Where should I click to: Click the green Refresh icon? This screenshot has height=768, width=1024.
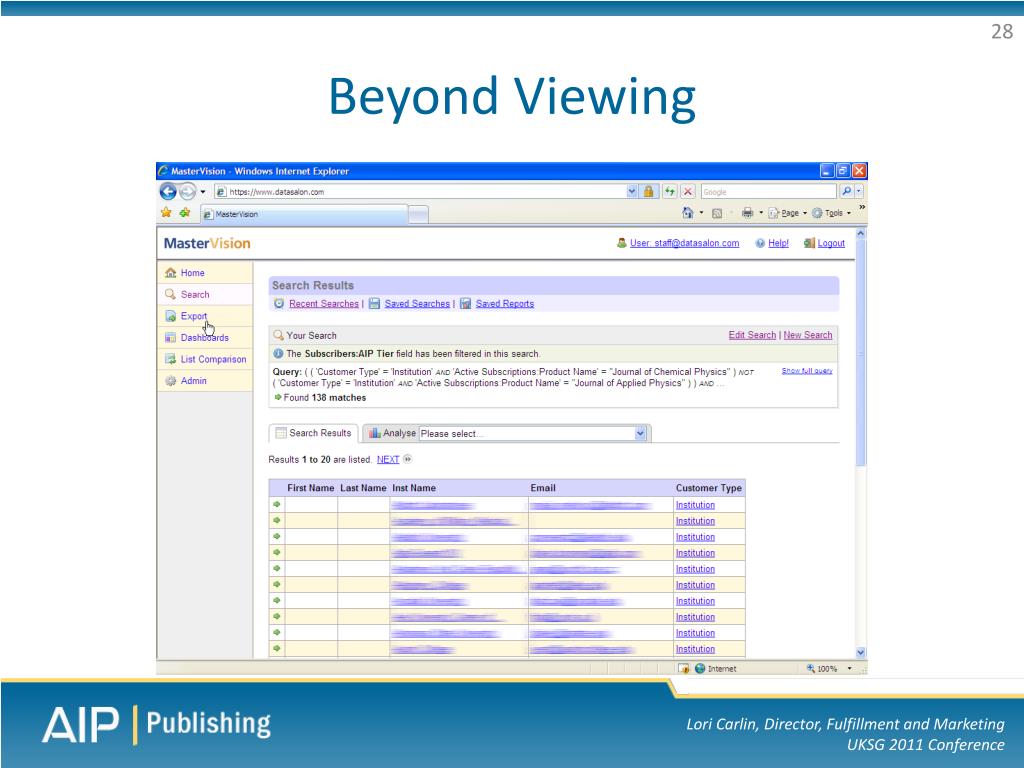click(x=669, y=191)
